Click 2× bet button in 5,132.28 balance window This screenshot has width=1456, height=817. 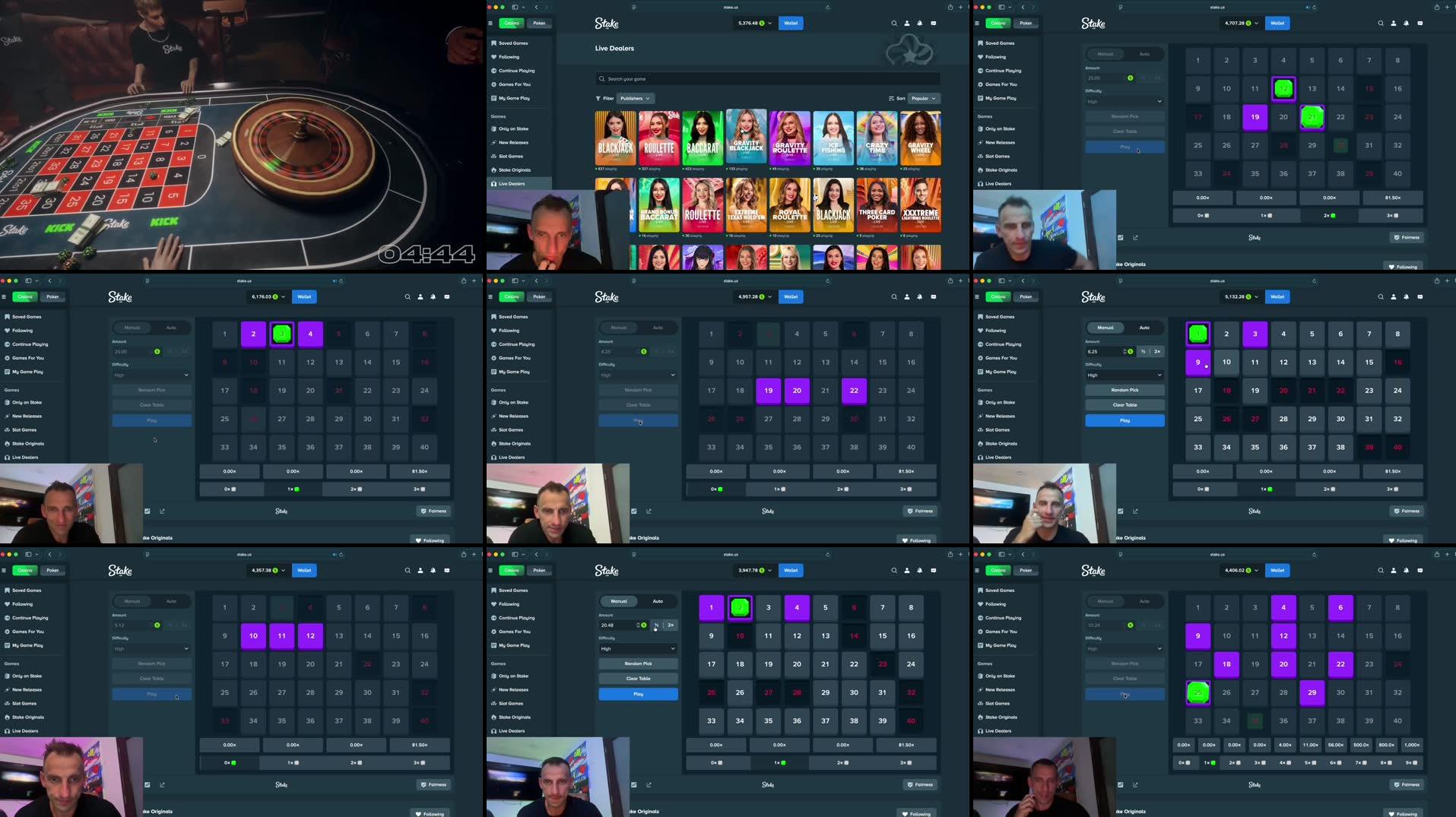coord(1157,352)
